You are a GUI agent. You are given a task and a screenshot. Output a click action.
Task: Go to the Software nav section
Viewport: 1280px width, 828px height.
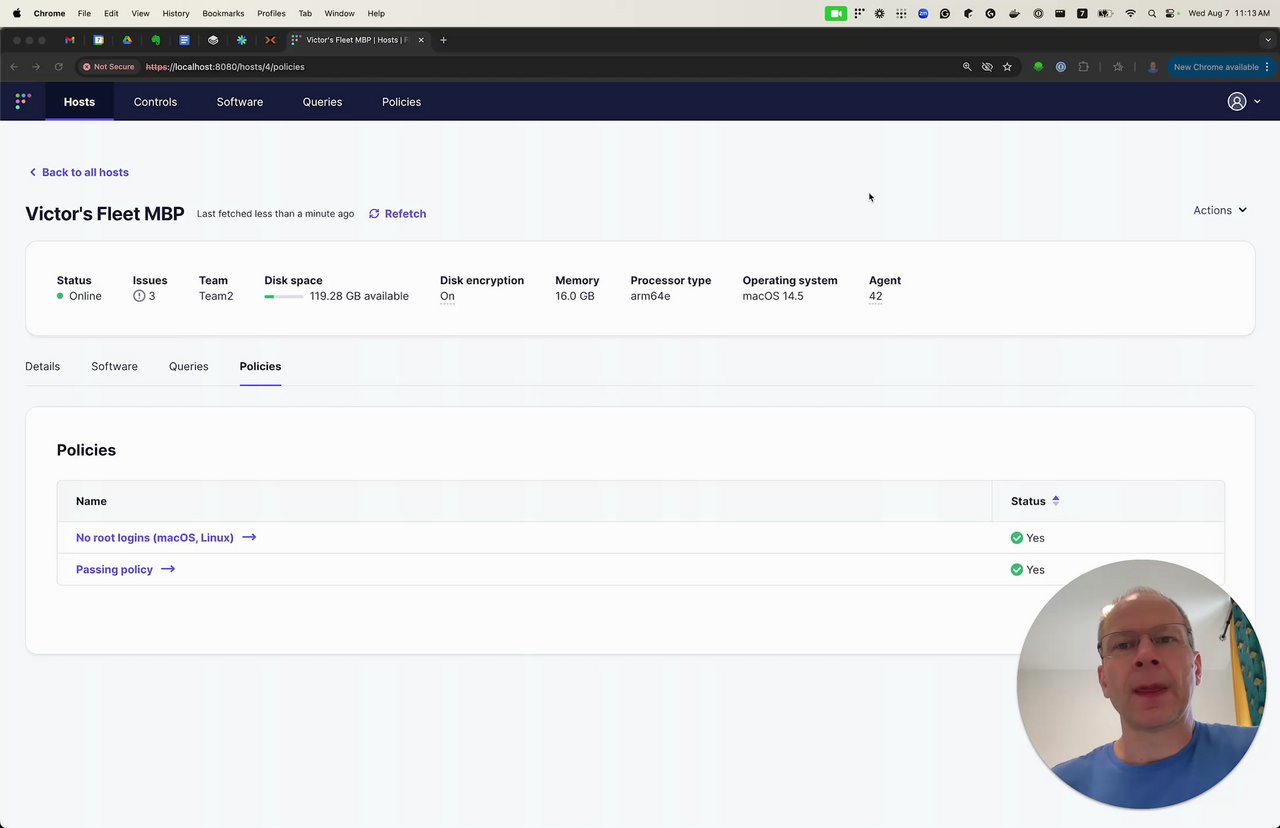(240, 102)
